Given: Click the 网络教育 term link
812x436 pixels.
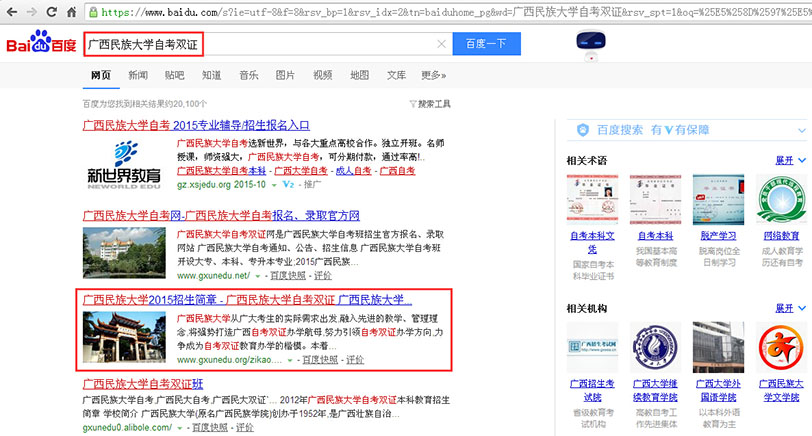Looking at the screenshot, I should click(781, 236).
